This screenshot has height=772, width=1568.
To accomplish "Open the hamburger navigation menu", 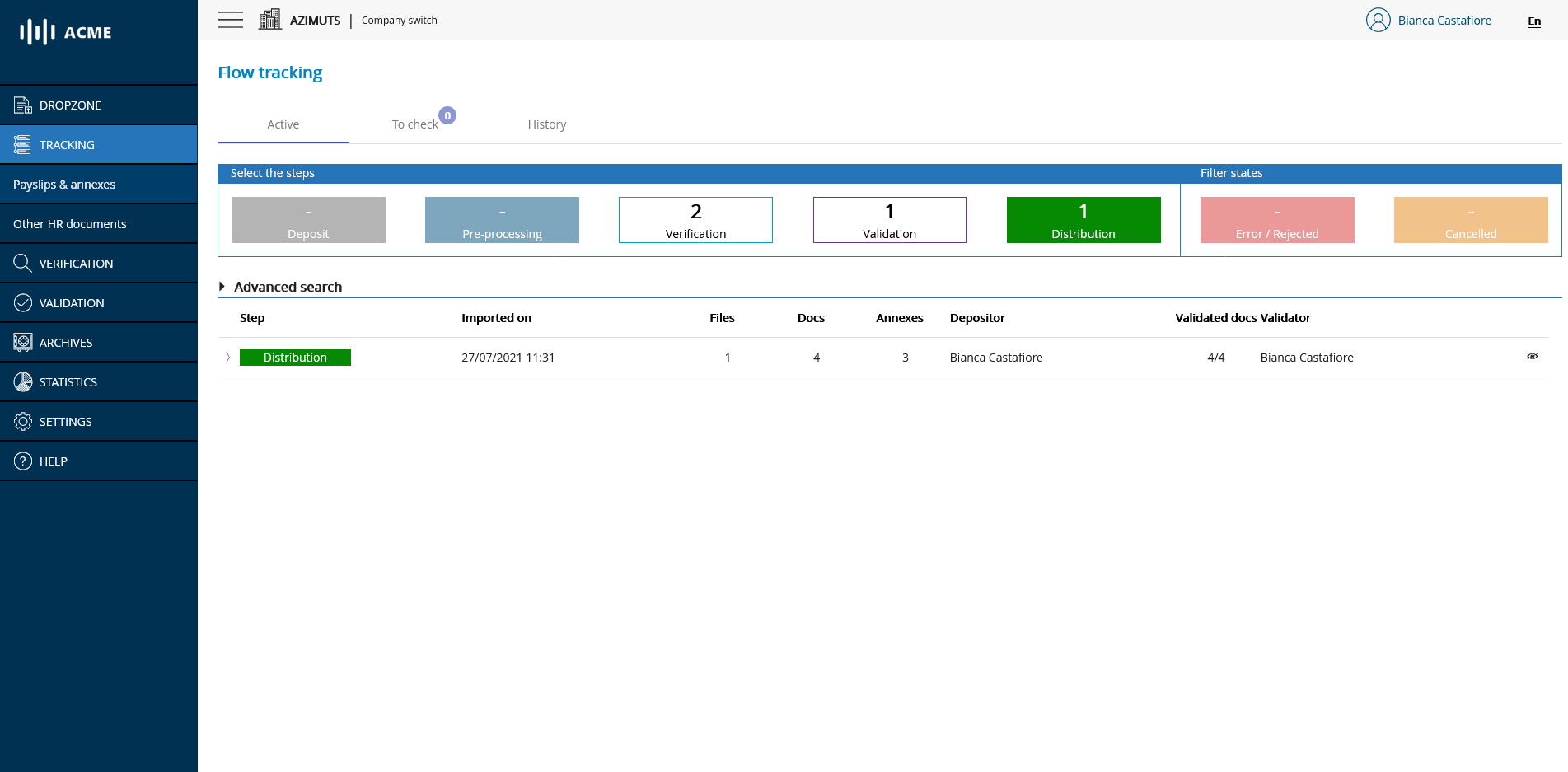I will 231,20.
